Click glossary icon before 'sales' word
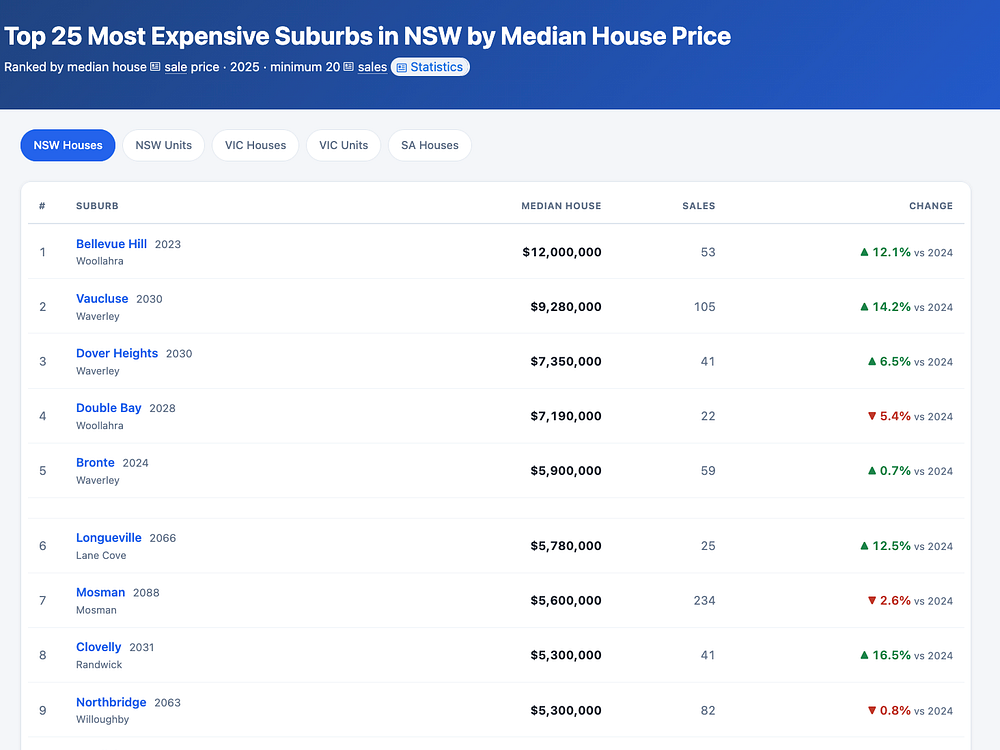The width and height of the screenshot is (1000, 750). (x=348, y=67)
